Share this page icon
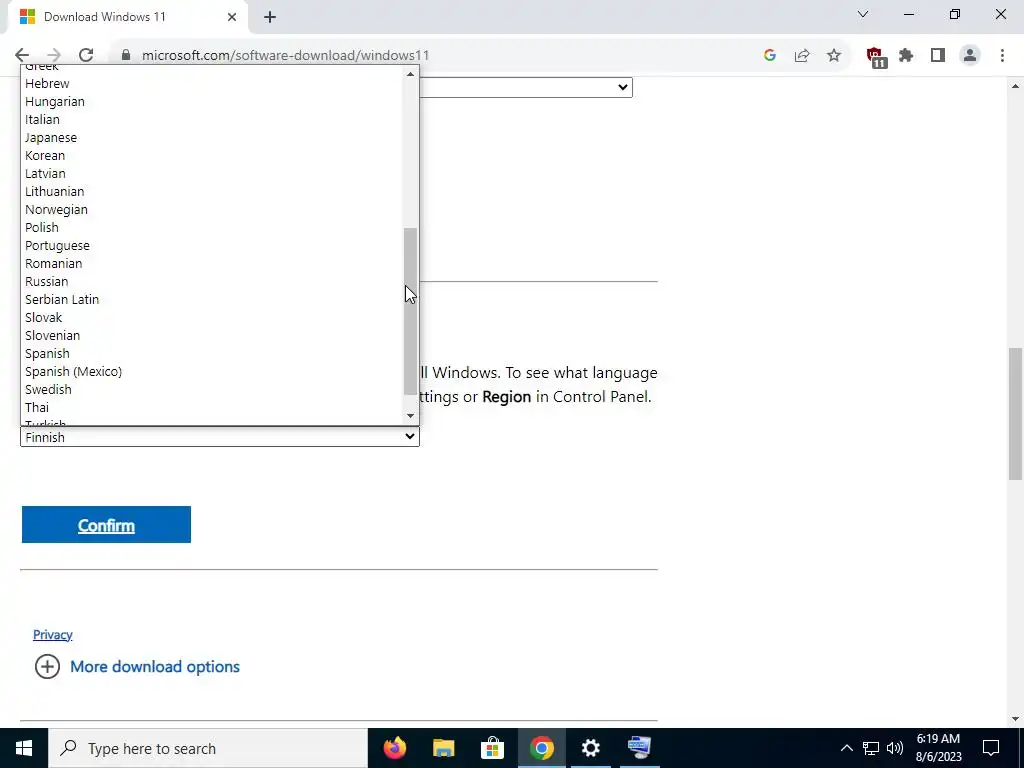 tap(802, 56)
